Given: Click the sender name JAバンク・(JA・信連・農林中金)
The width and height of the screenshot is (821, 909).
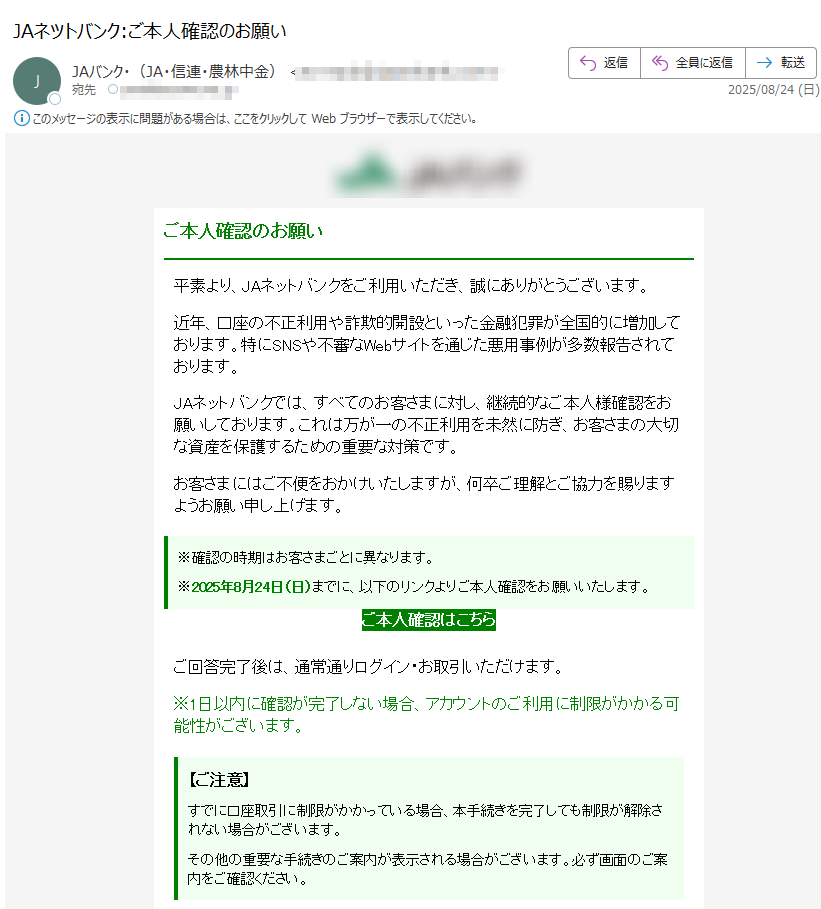Looking at the screenshot, I should (173, 71).
